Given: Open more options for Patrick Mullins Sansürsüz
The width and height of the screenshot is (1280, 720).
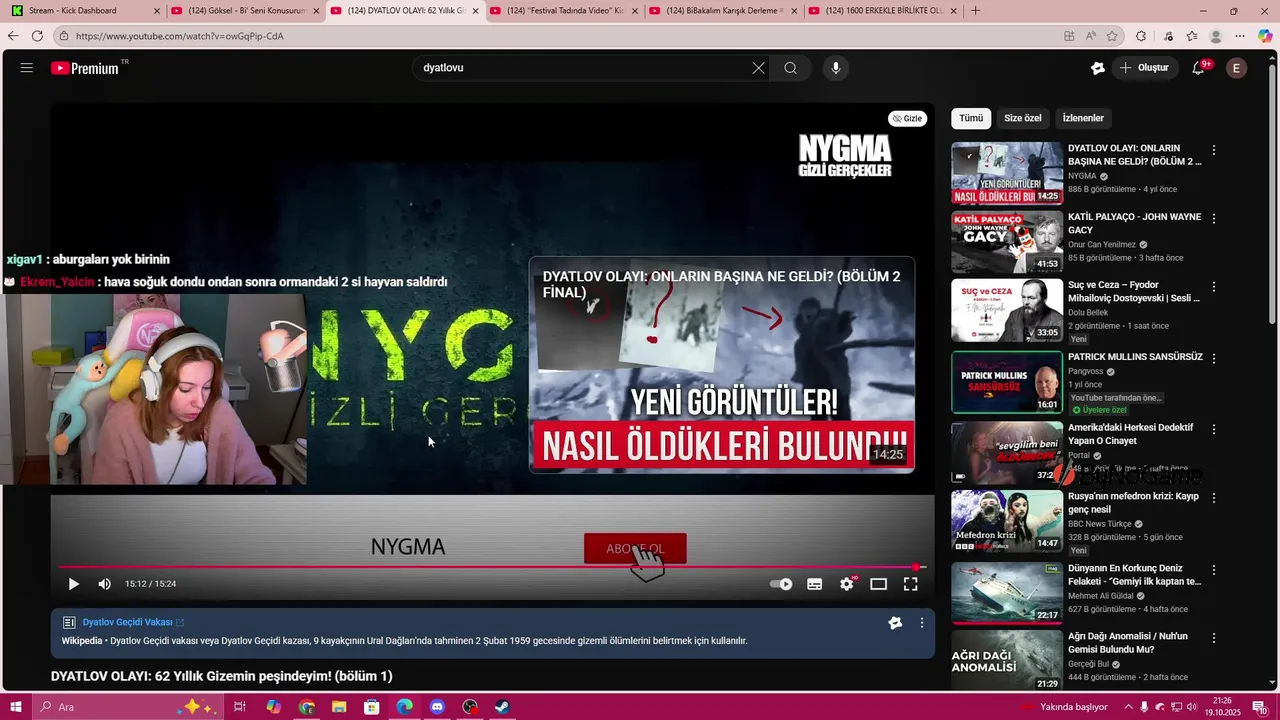Looking at the screenshot, I should pos(1214,358).
